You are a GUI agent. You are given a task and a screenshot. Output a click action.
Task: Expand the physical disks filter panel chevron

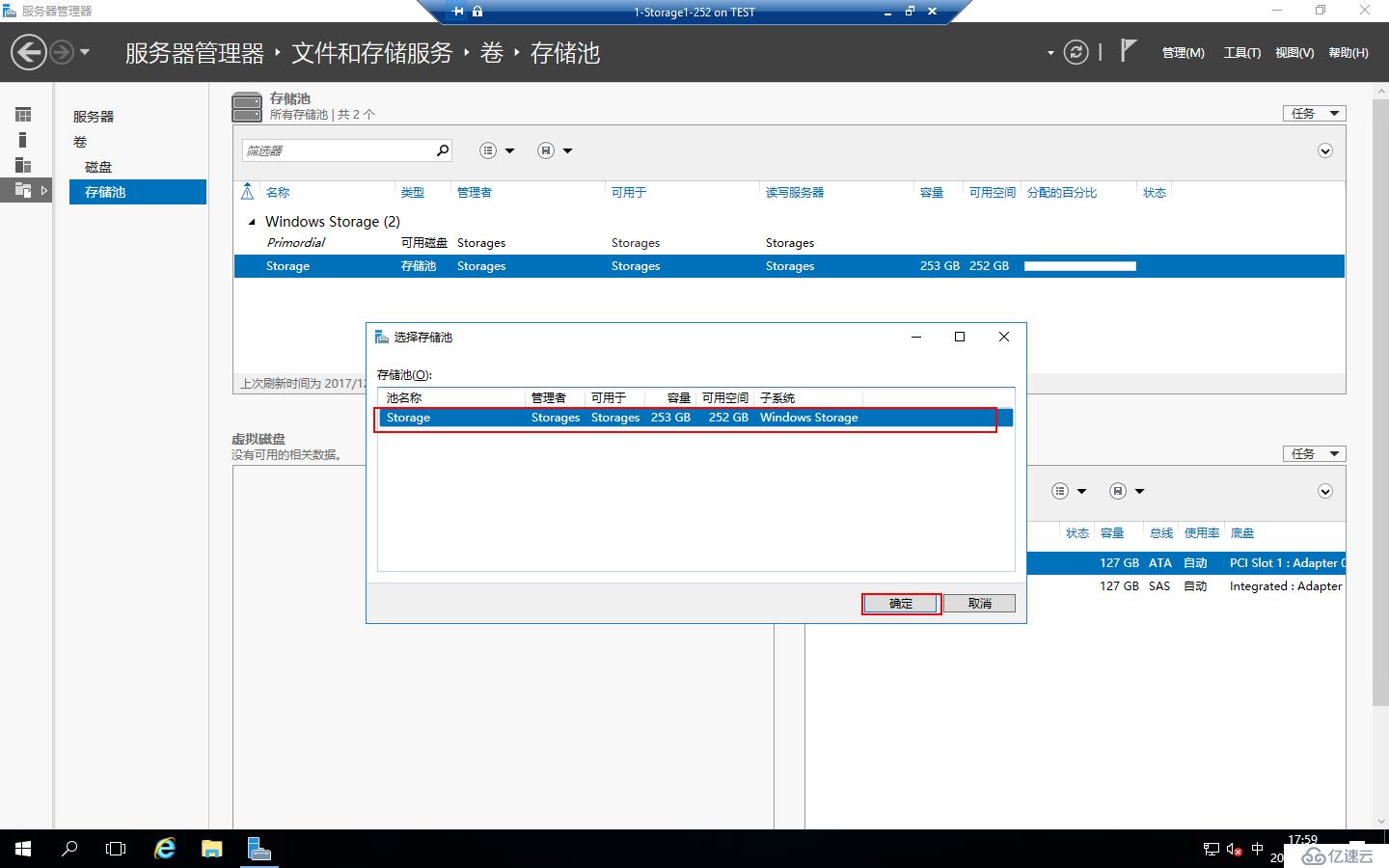[1325, 491]
